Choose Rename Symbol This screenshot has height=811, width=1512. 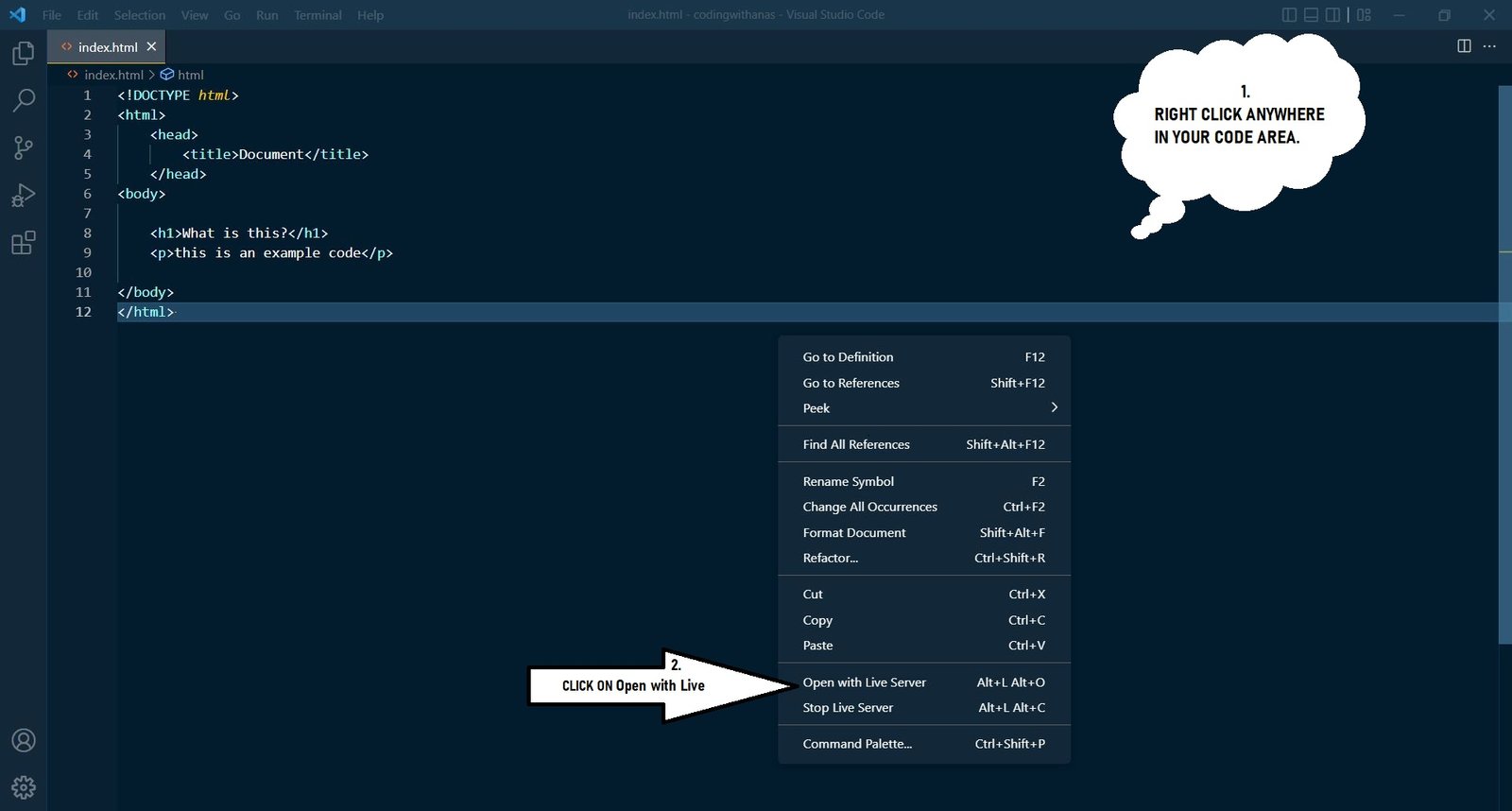pos(924,481)
